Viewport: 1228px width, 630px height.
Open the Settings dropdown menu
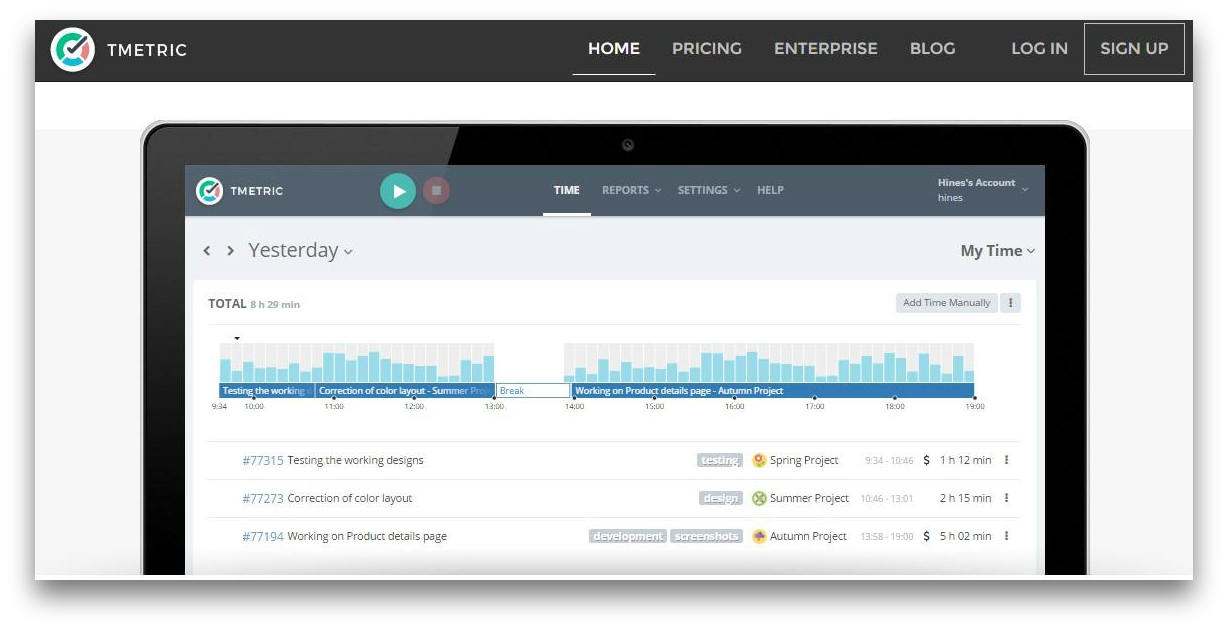pyautogui.click(x=708, y=190)
